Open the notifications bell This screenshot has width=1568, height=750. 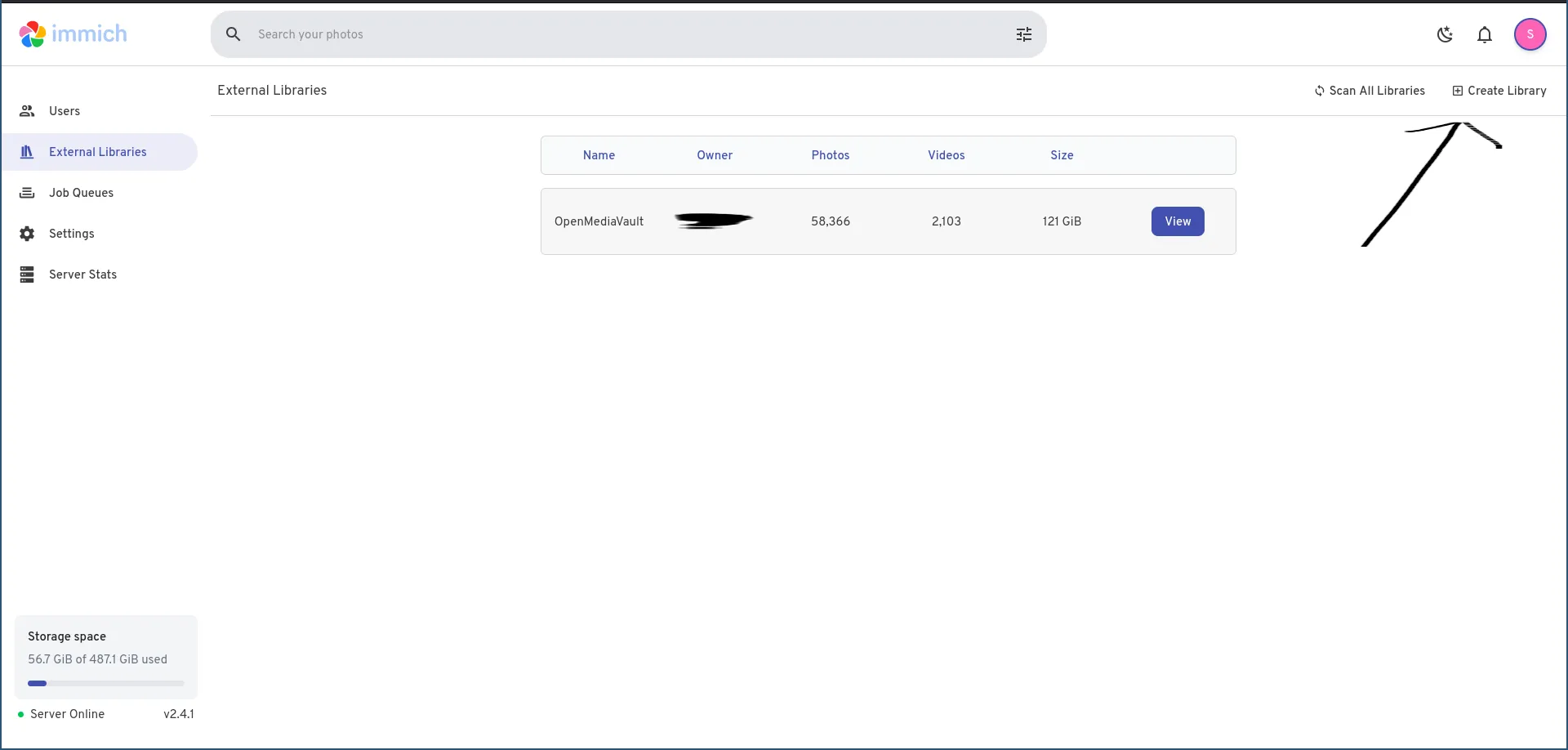coord(1485,34)
